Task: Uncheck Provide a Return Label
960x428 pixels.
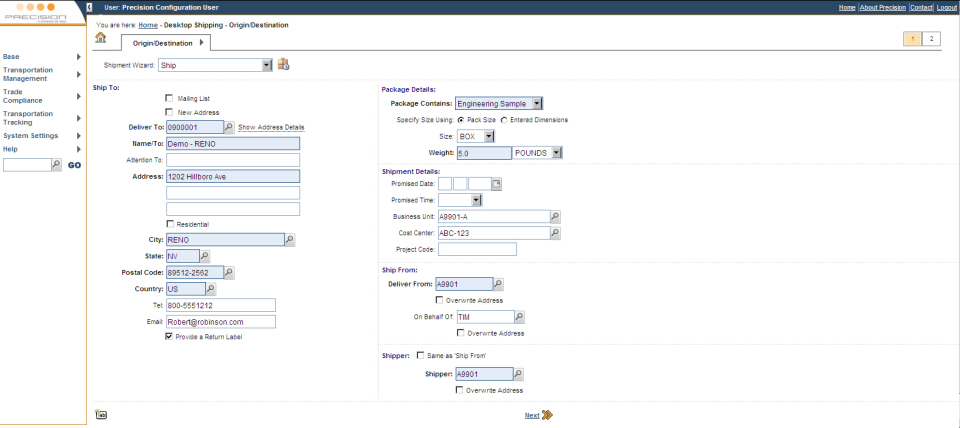Action: click(169, 337)
